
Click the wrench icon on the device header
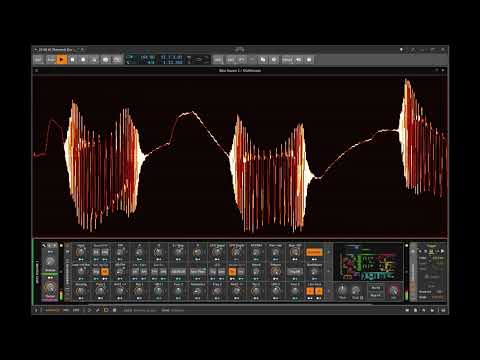[x=44, y=245]
